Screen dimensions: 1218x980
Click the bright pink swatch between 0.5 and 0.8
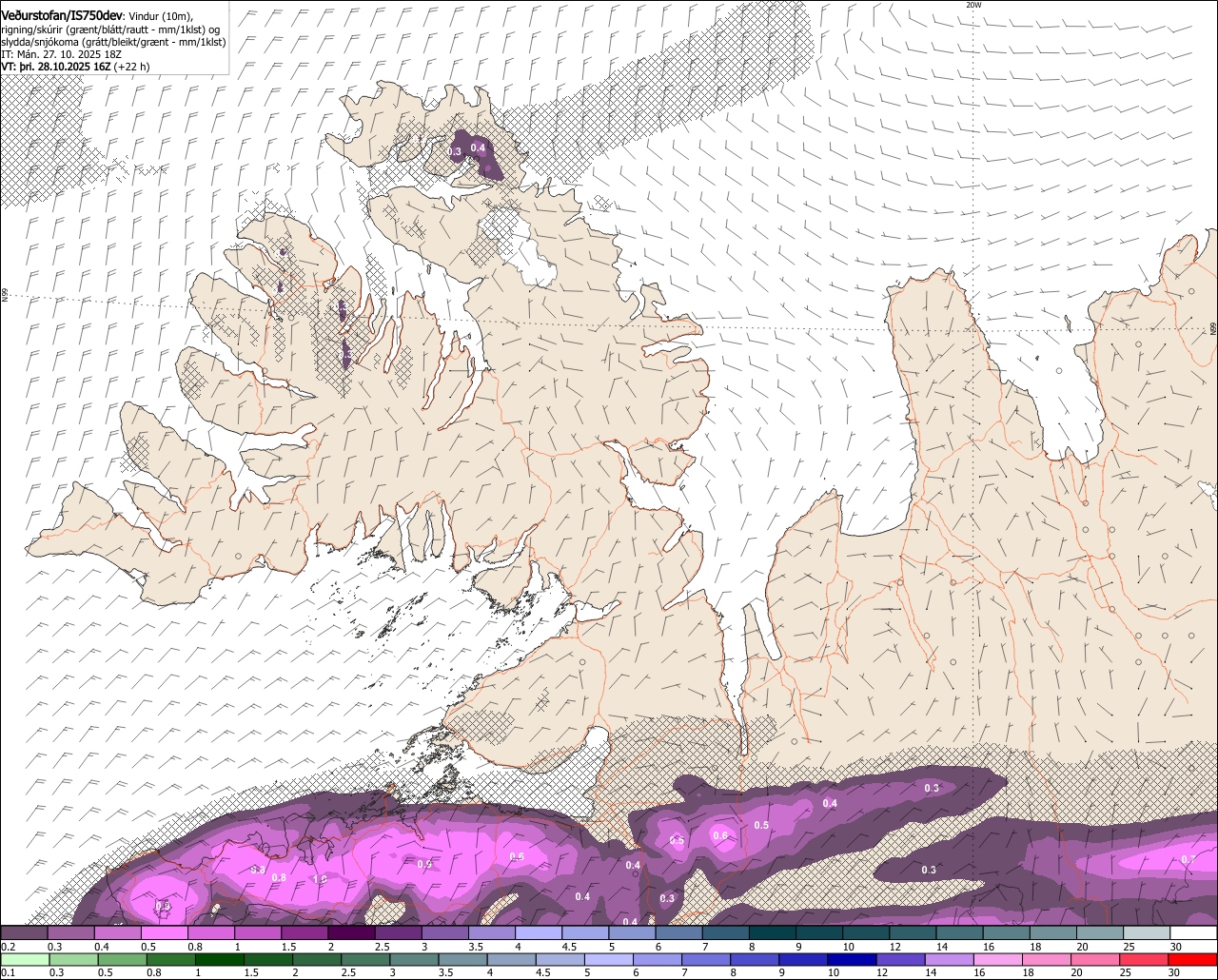pos(165,932)
